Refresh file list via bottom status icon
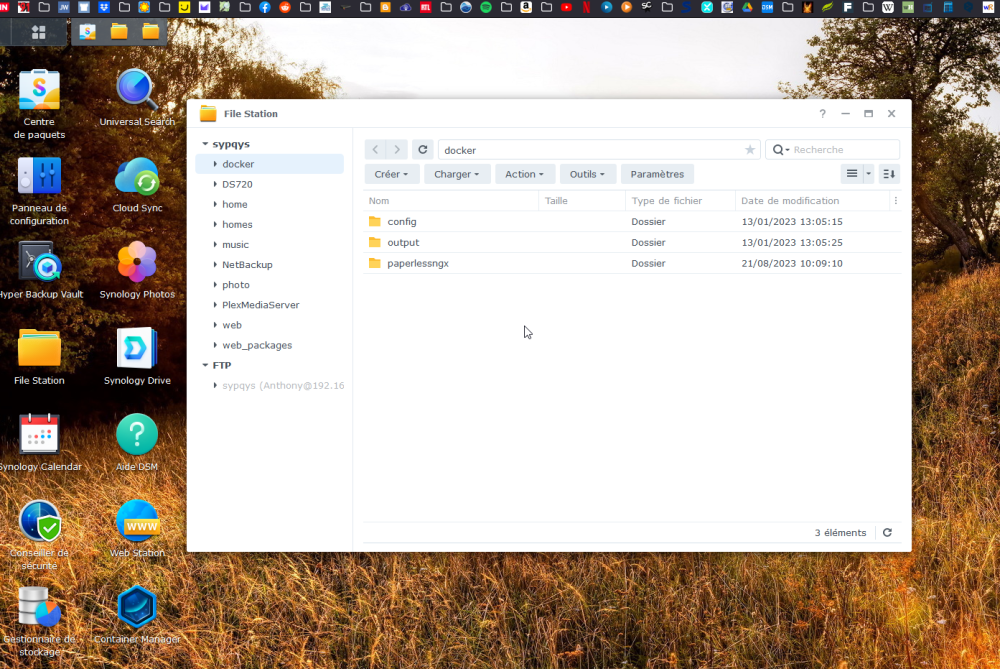The width and height of the screenshot is (1000, 669). [x=887, y=533]
